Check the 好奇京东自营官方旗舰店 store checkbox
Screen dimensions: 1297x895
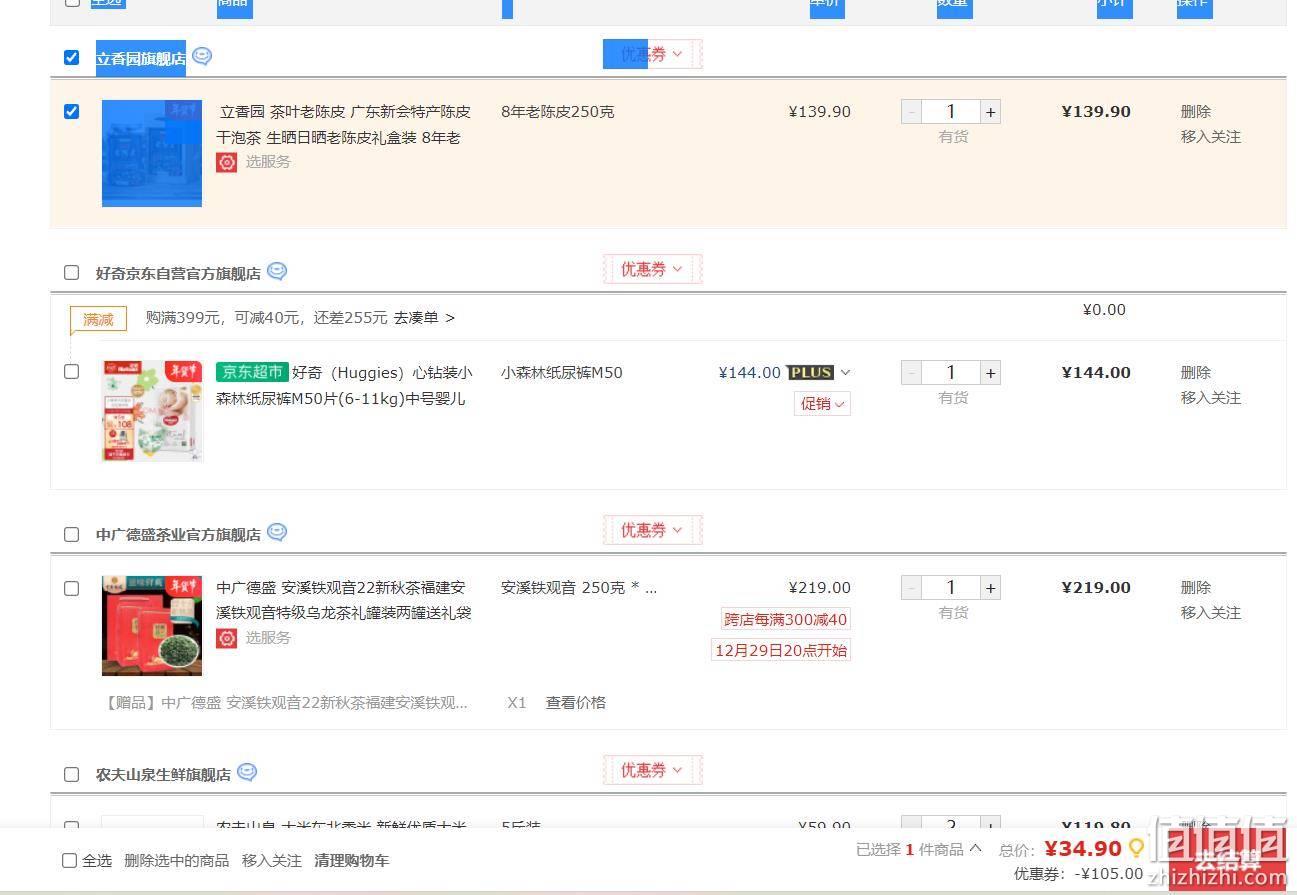pos(71,272)
